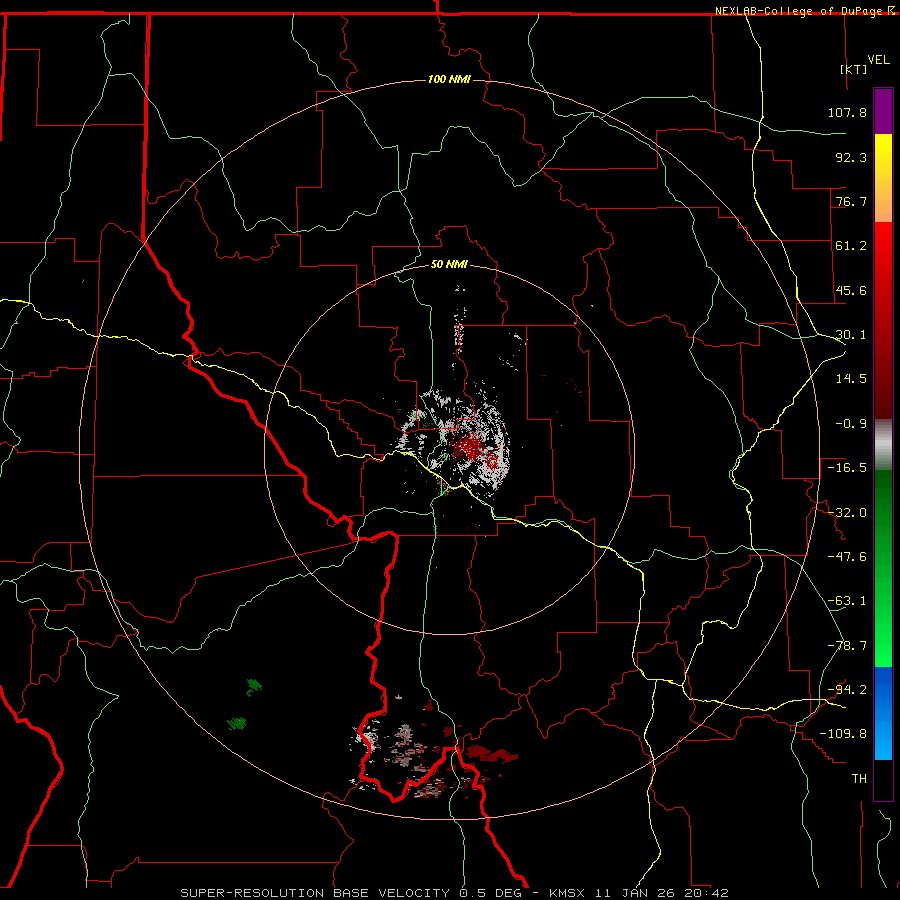Click the KMSX 11 JAN 26 20:42 timestamp
This screenshot has width=900, height=900.
639,893
